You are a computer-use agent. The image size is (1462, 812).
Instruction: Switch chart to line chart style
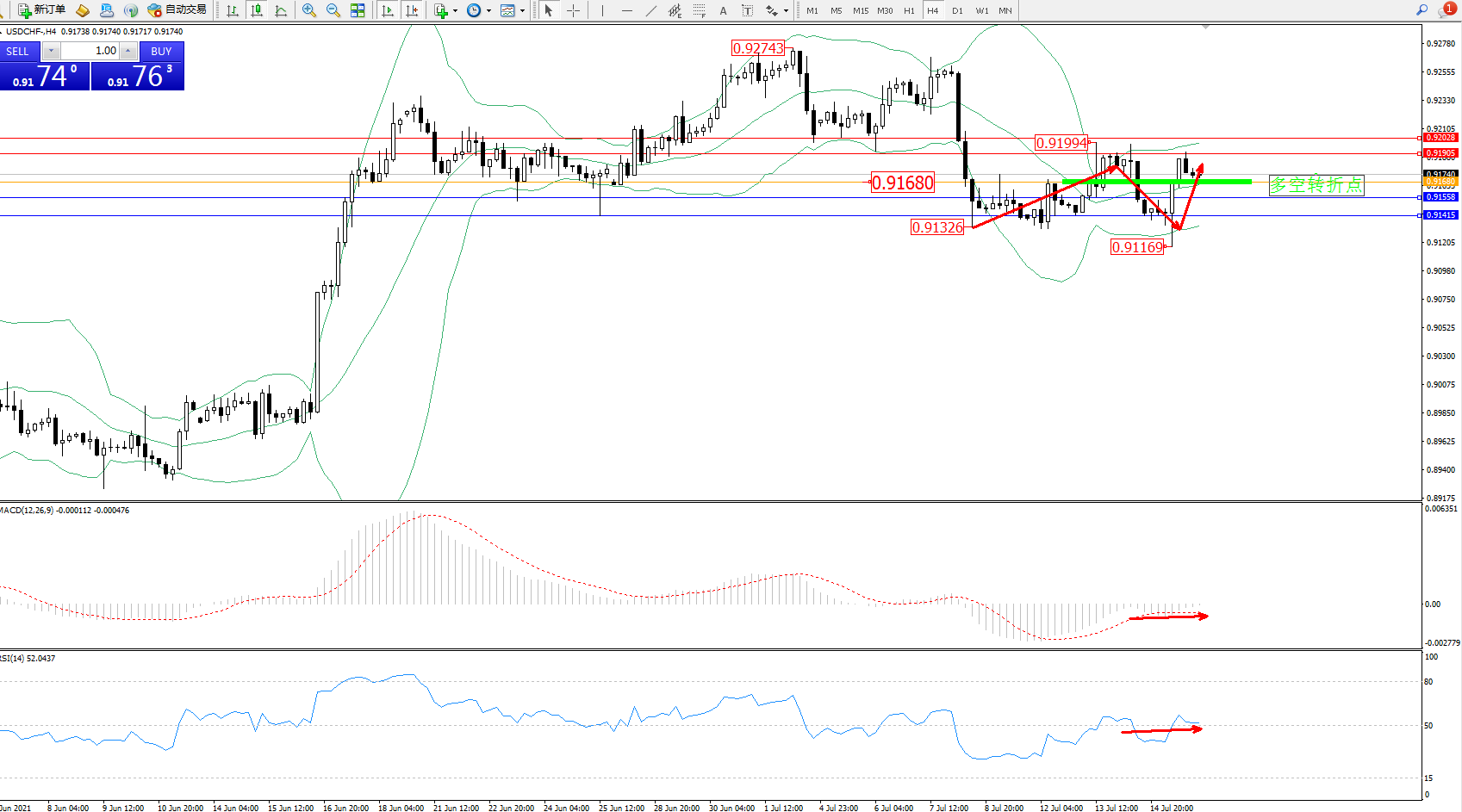[x=281, y=10]
